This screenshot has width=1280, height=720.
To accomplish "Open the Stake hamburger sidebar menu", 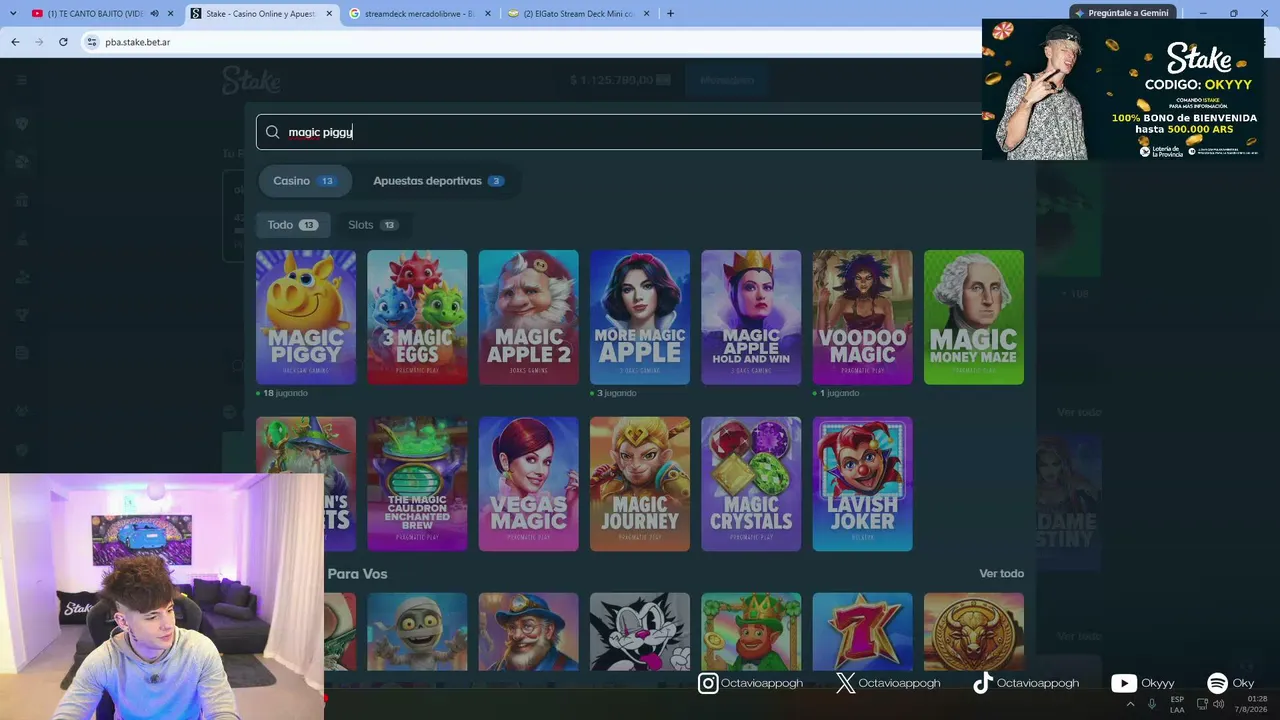I will [x=21, y=80].
